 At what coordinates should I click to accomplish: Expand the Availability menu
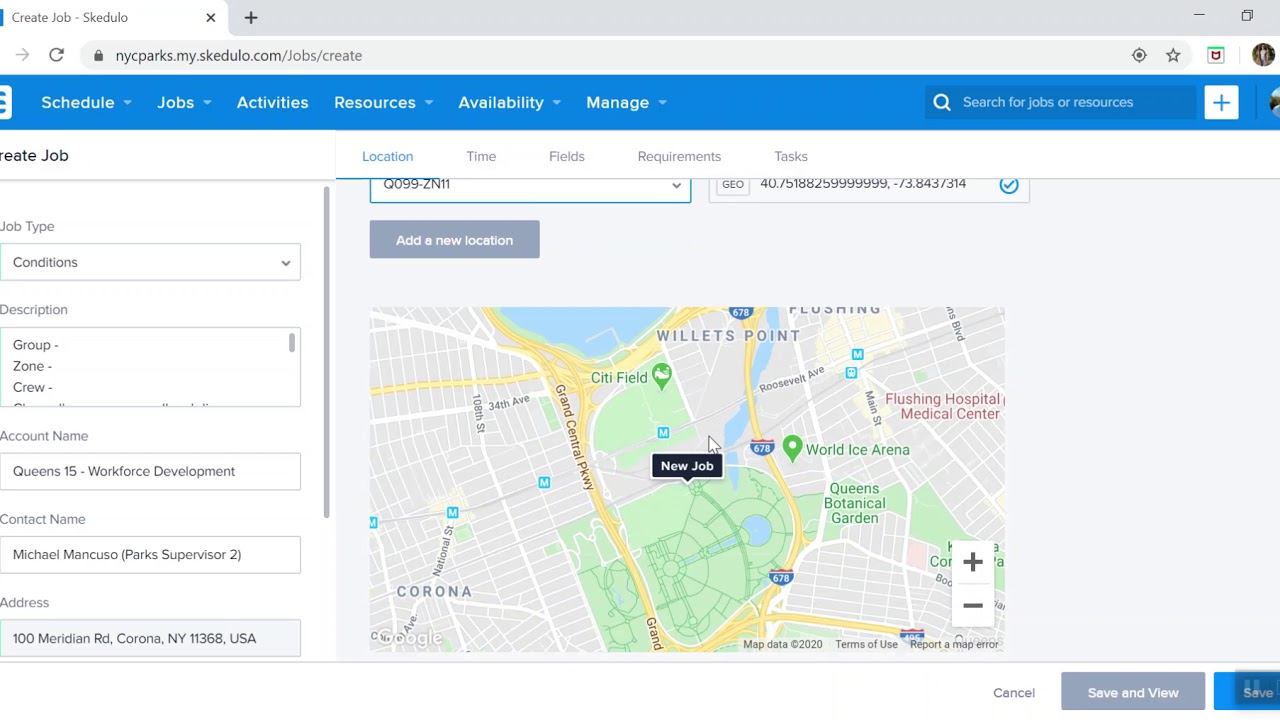[x=509, y=102]
